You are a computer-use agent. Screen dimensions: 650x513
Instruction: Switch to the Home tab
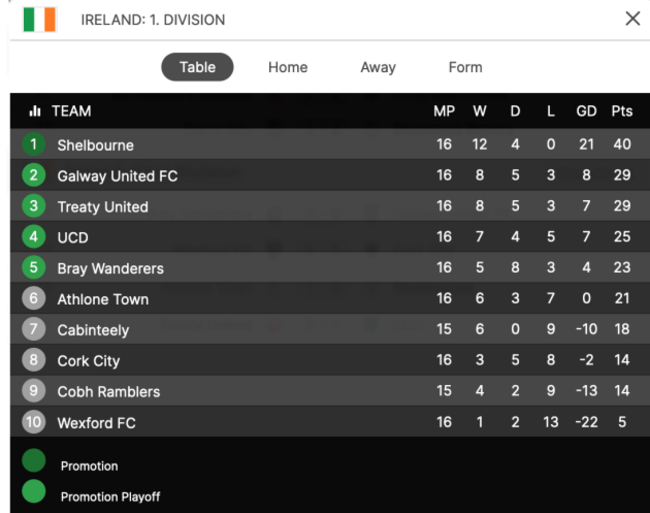click(x=288, y=67)
